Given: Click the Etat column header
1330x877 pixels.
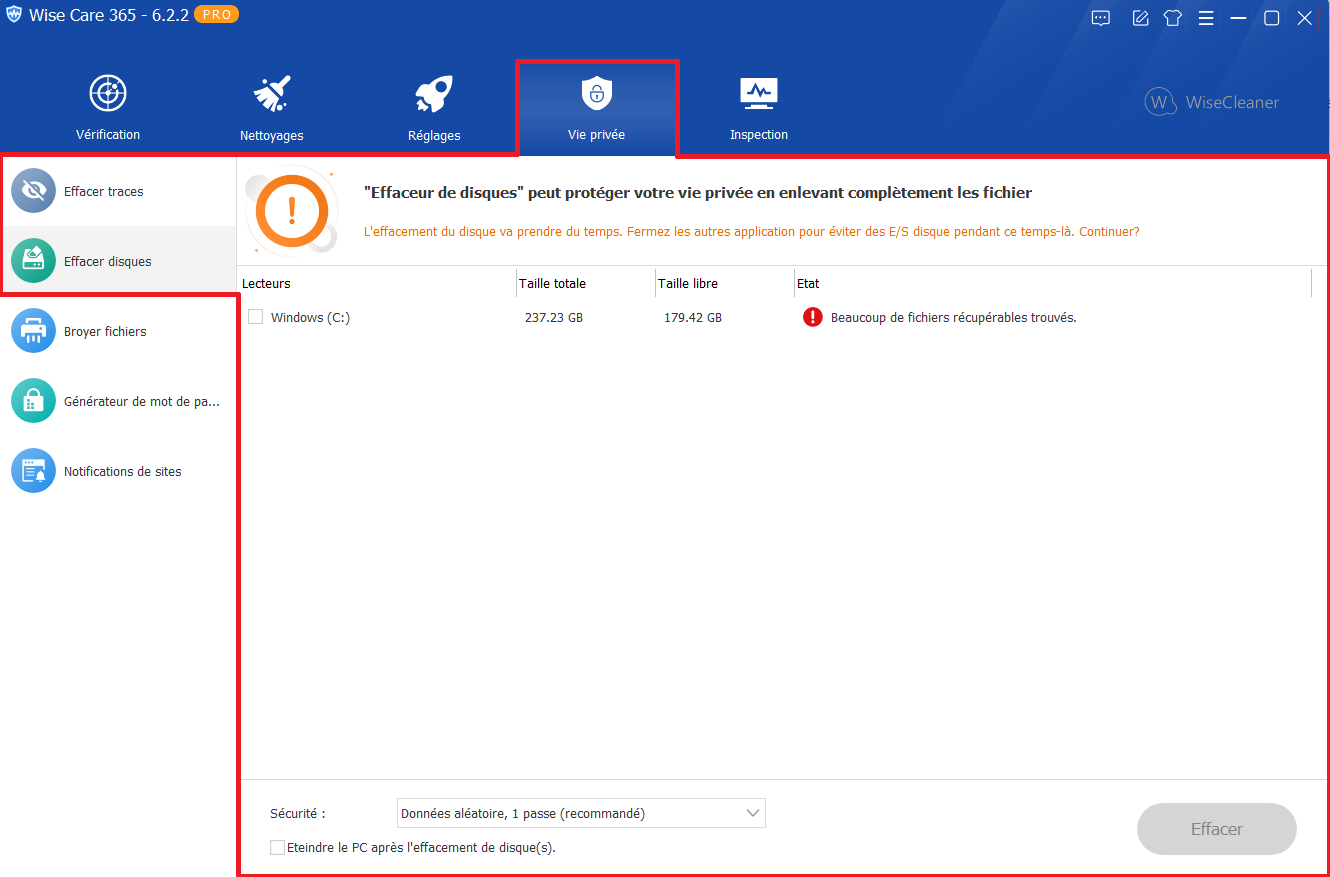Looking at the screenshot, I should (x=808, y=283).
